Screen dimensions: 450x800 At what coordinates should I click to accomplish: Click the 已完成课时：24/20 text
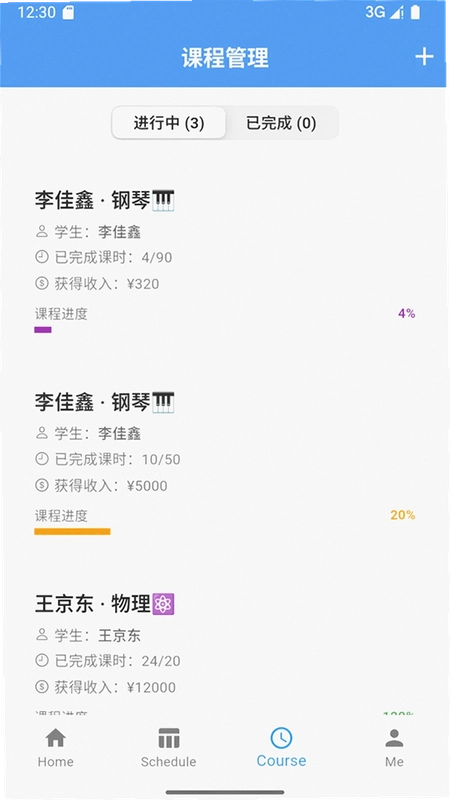click(118, 661)
